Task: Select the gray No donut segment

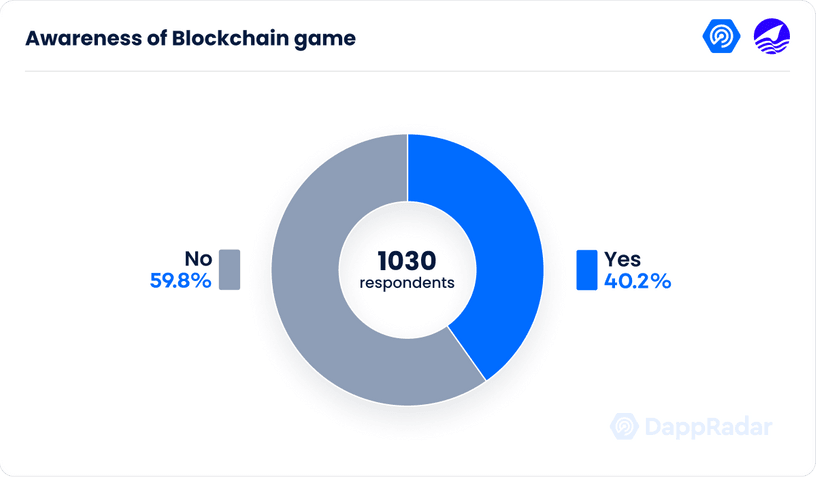Action: [320, 300]
